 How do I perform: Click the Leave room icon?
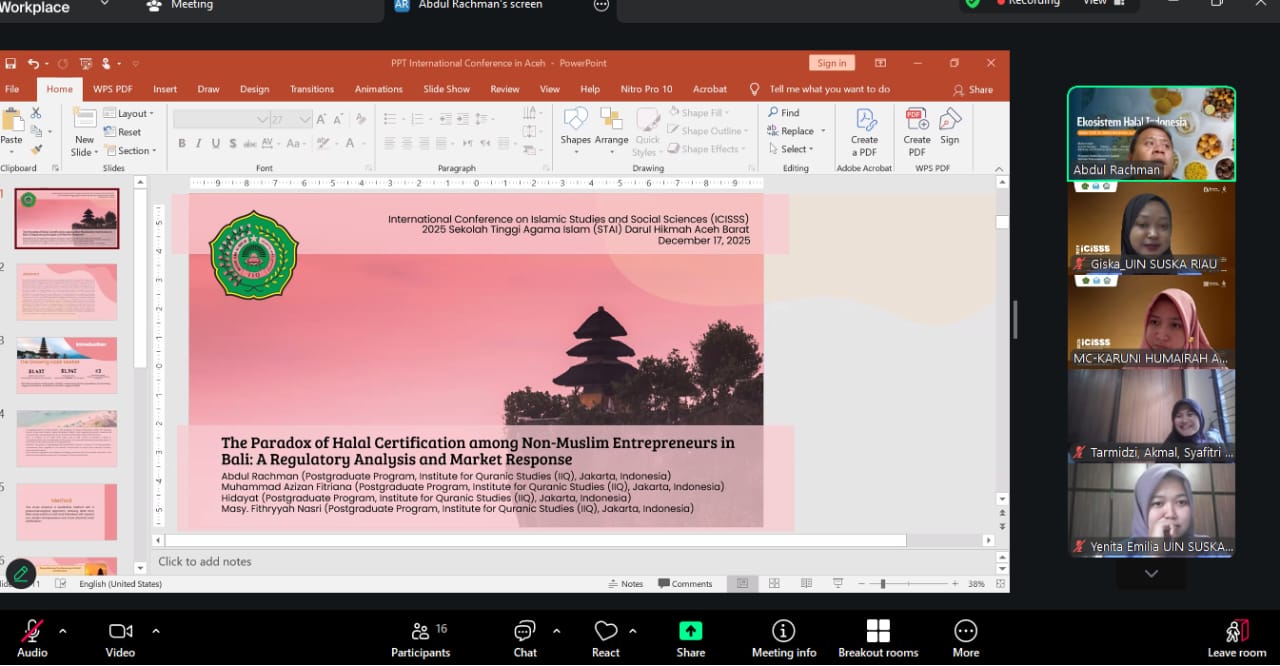[x=1237, y=631]
